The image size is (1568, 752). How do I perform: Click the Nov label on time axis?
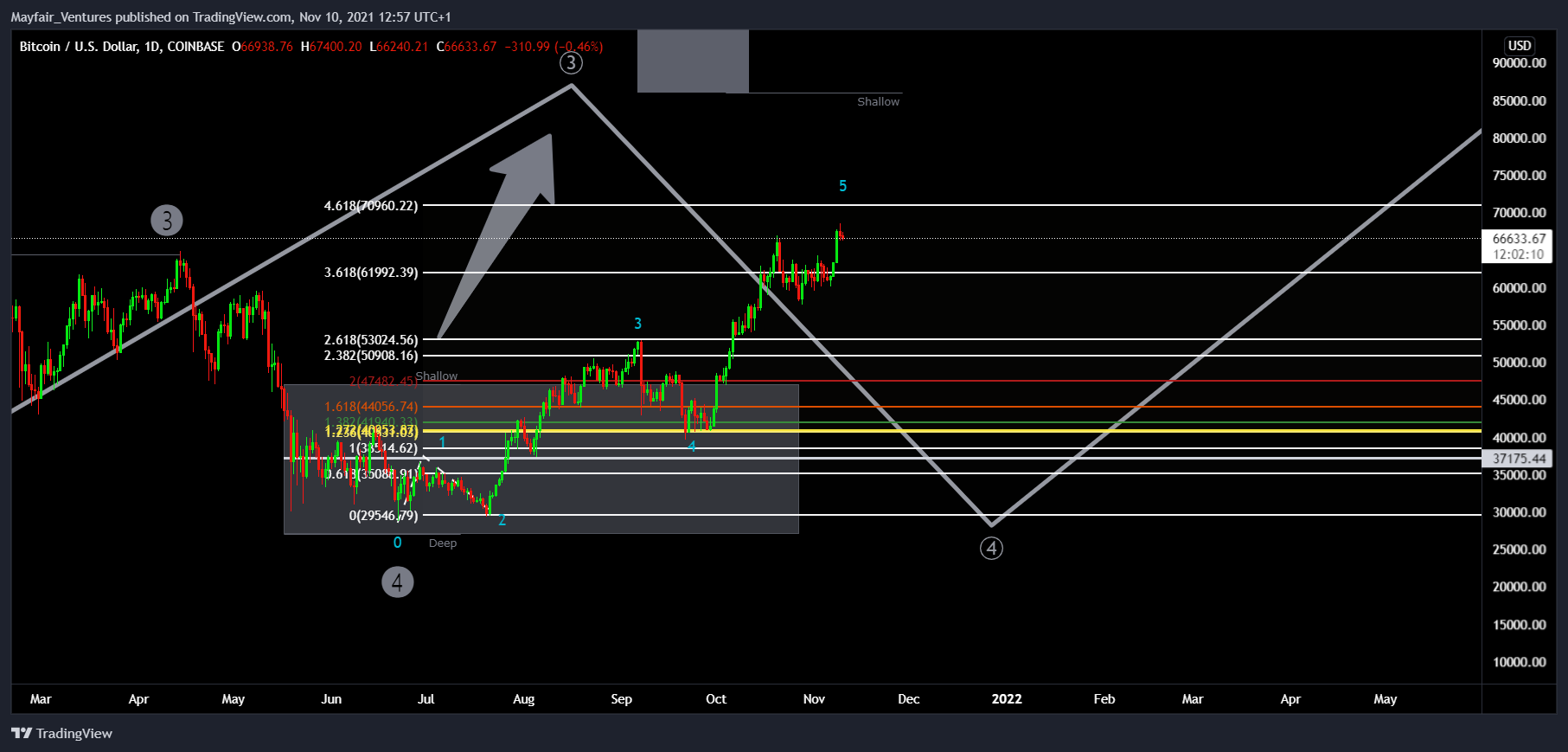(x=814, y=699)
